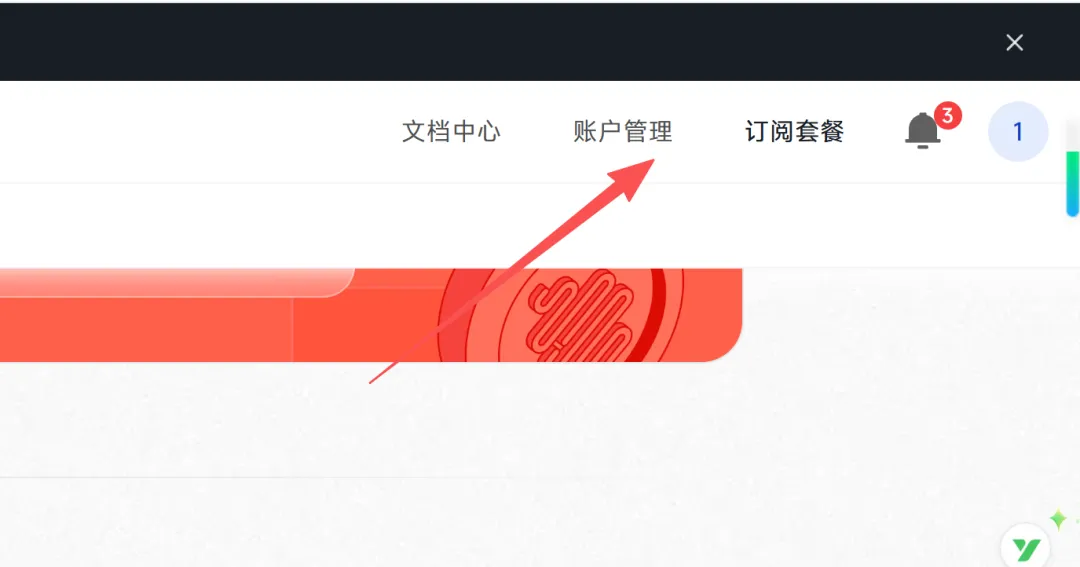Expand the notifications list from the bell
The image size is (1080, 567).
click(x=922, y=130)
